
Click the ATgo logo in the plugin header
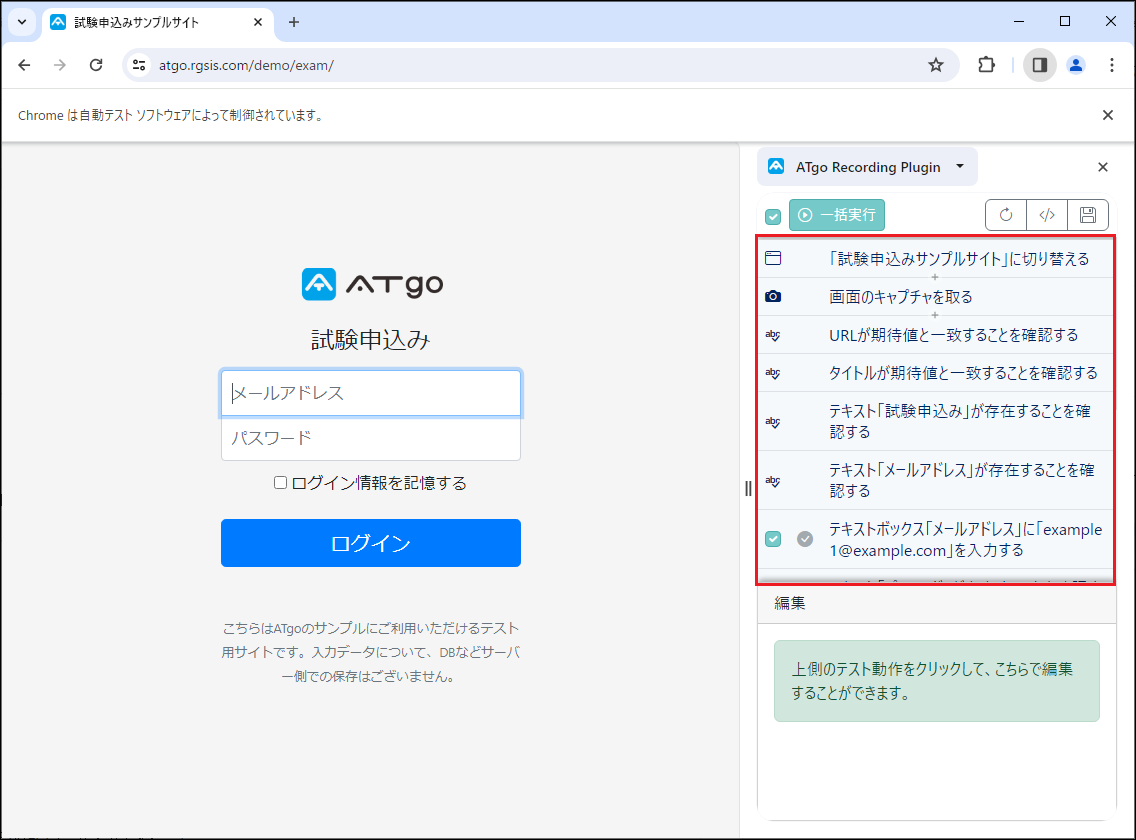[x=775, y=166]
